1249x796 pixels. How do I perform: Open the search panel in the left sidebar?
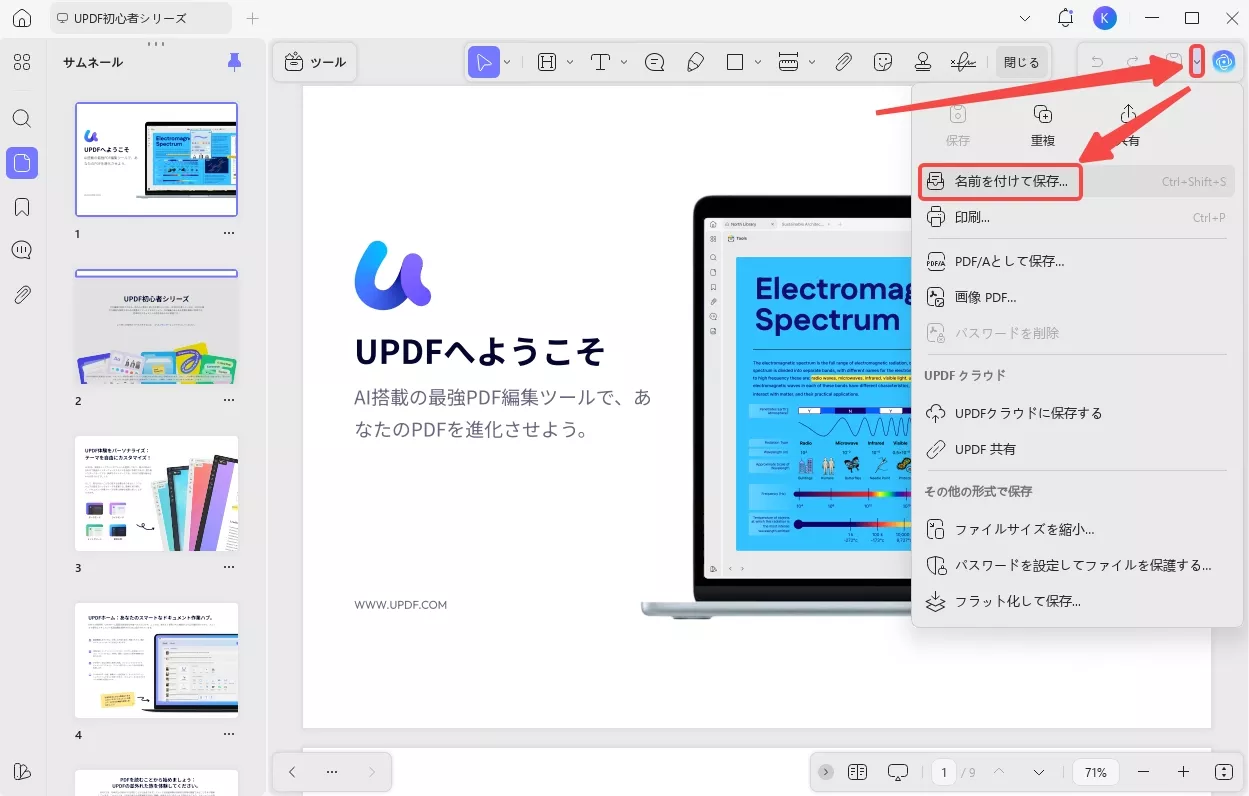pyautogui.click(x=22, y=118)
